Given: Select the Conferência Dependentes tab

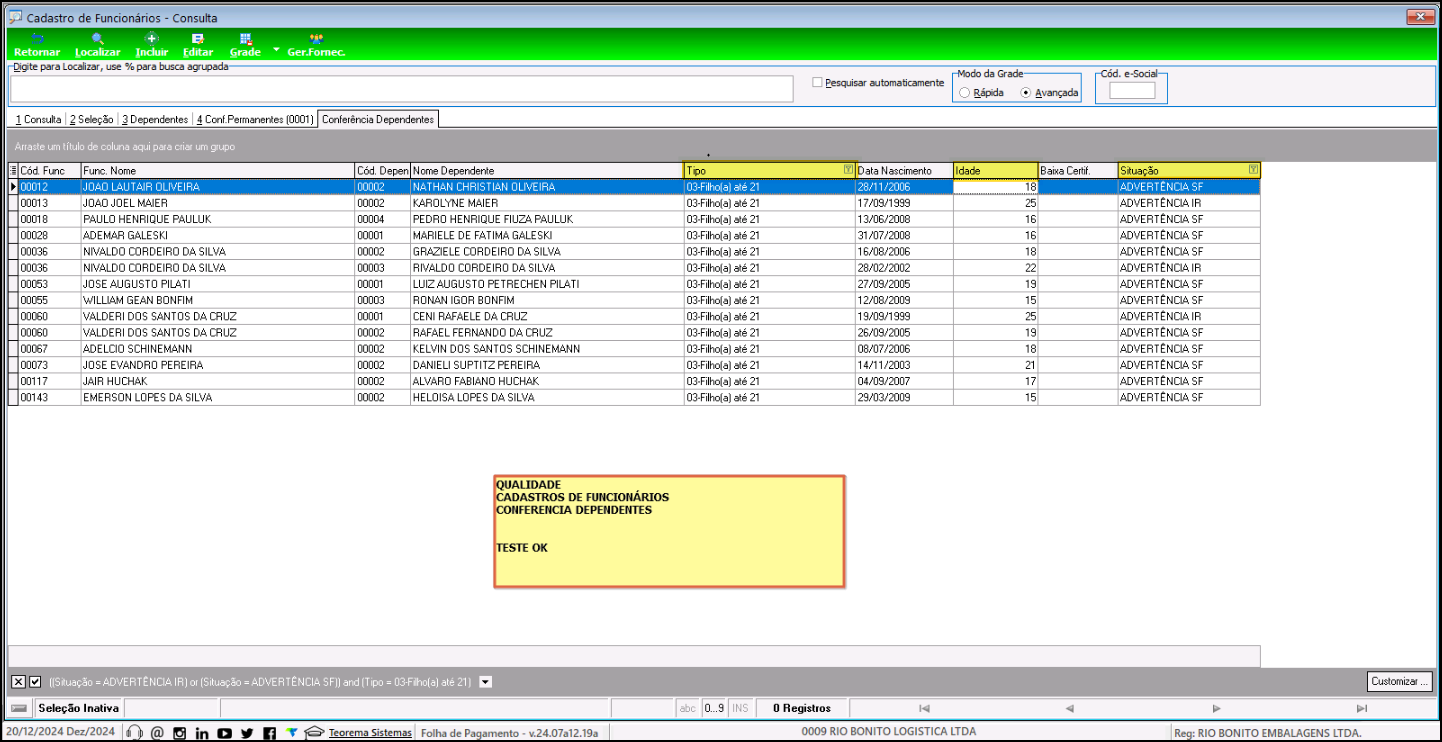Looking at the screenshot, I should pyautogui.click(x=378, y=119).
